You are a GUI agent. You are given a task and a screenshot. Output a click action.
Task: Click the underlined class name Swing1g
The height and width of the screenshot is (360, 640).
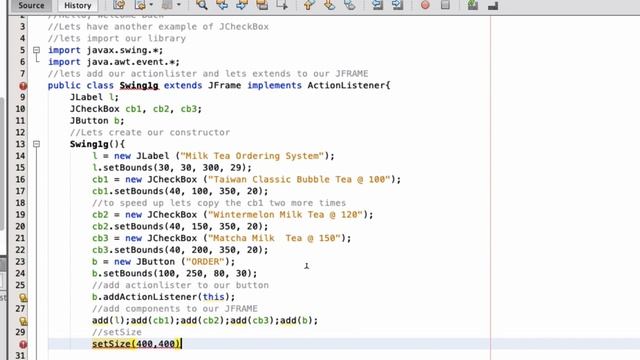click(x=139, y=85)
